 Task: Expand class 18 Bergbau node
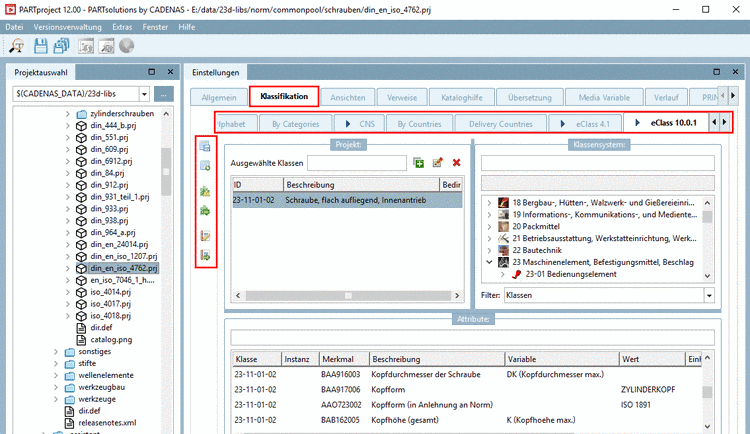pyautogui.click(x=489, y=203)
